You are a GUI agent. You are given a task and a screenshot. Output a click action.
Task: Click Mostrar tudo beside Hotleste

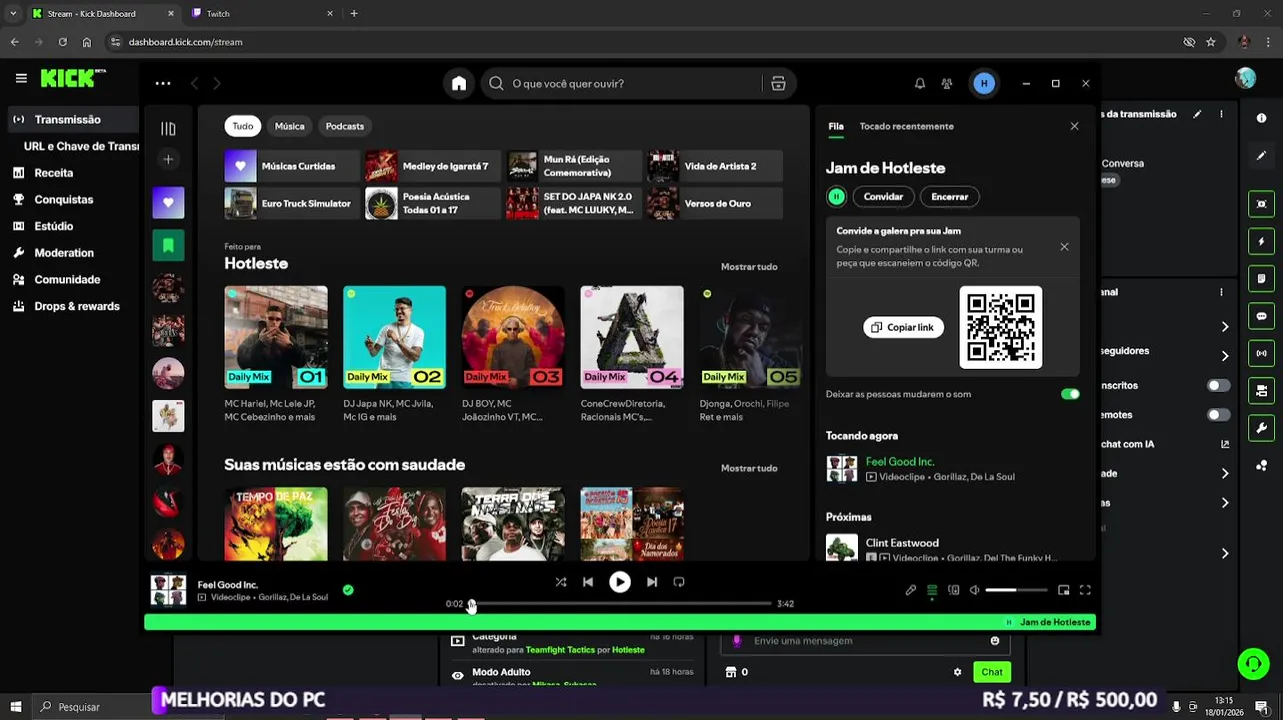click(x=749, y=267)
